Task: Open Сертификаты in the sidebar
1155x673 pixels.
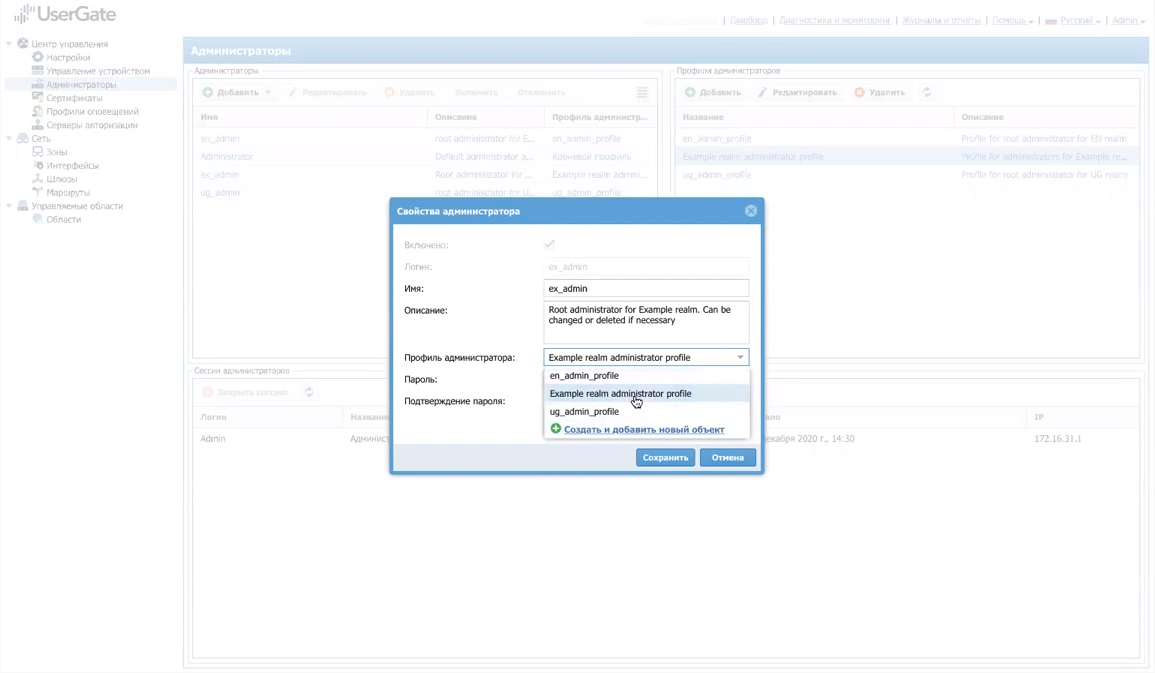Action: pos(74,98)
